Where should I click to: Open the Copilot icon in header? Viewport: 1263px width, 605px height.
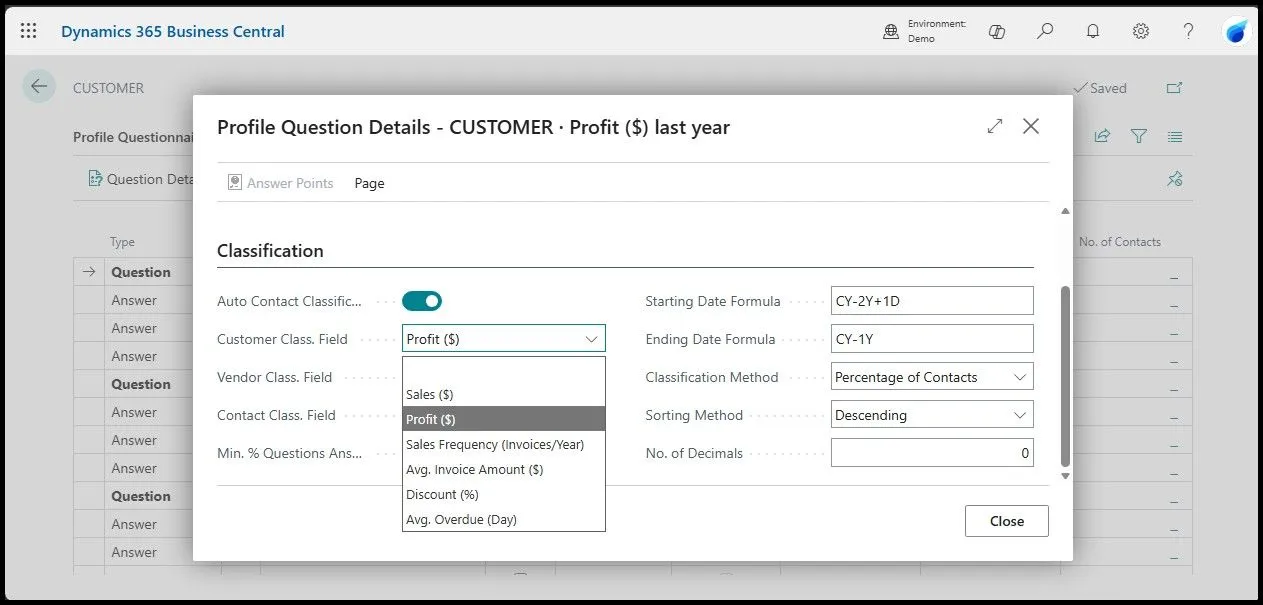tap(996, 32)
